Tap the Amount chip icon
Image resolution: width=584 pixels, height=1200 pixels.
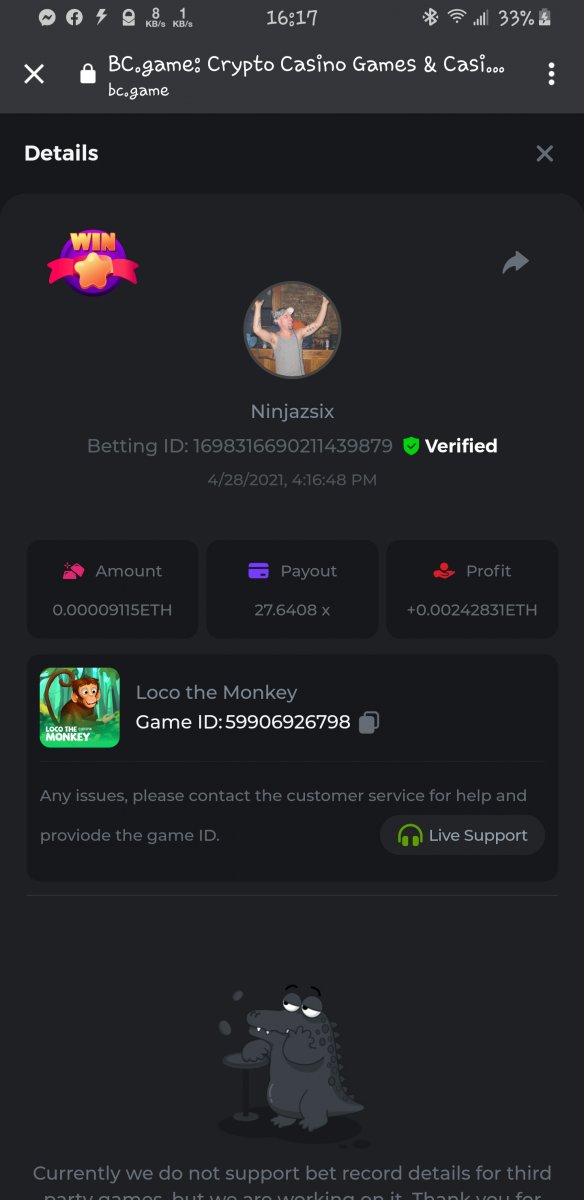(x=73, y=571)
